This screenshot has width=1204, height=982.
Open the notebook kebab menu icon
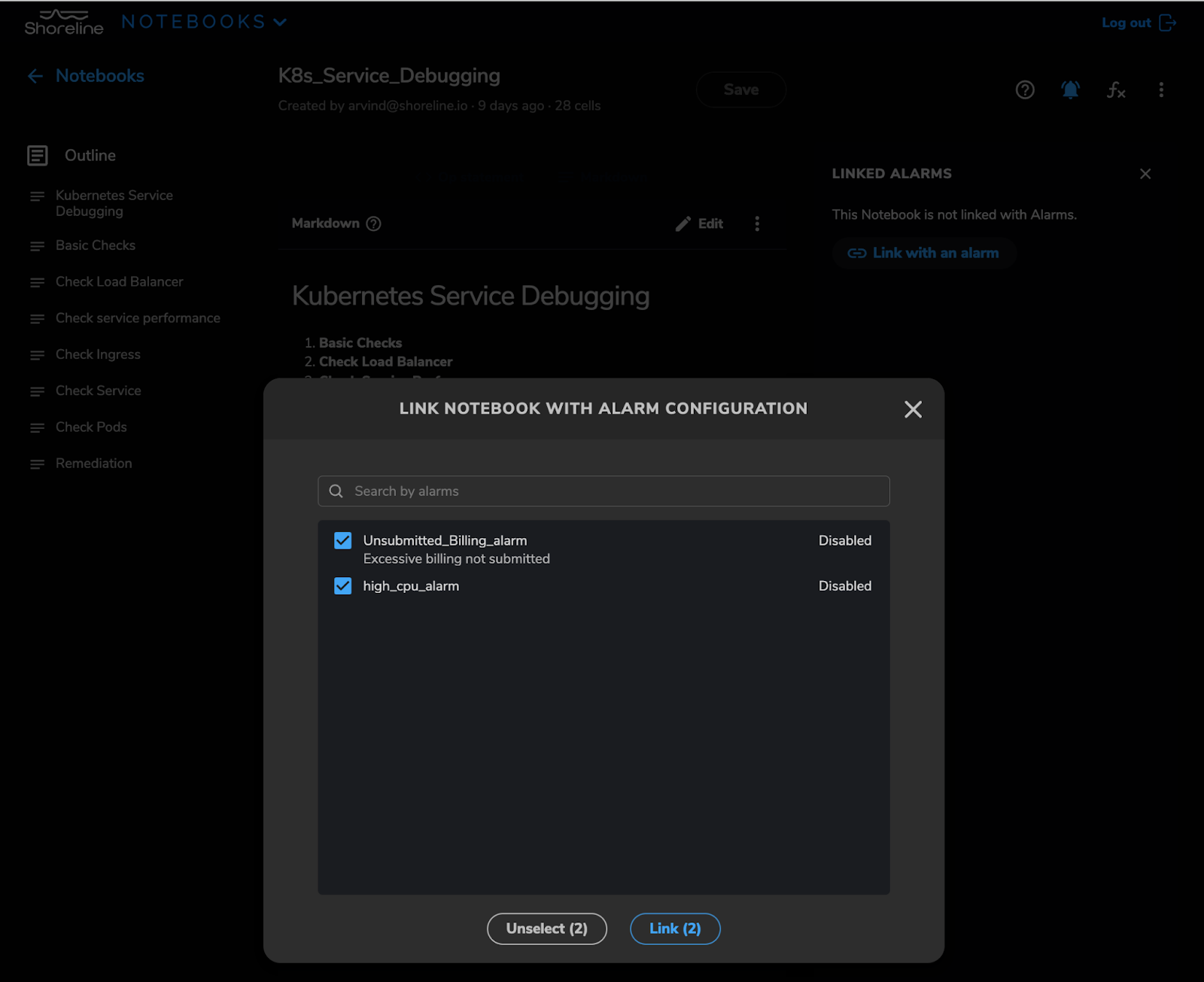pos(1161,90)
